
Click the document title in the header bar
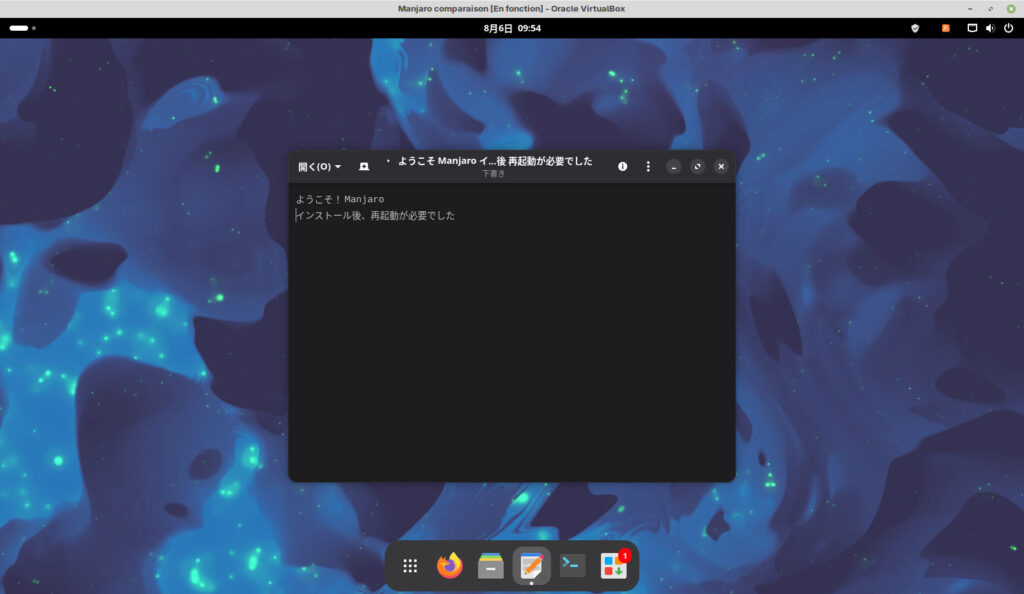click(494, 161)
